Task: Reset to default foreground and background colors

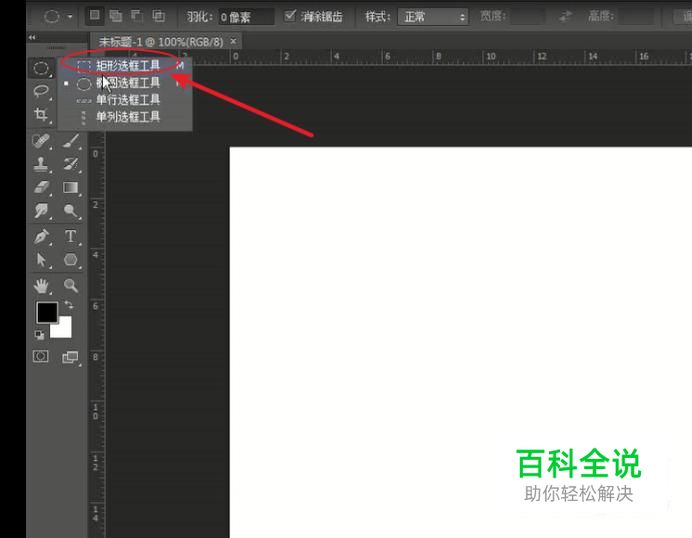Action: tap(39, 335)
